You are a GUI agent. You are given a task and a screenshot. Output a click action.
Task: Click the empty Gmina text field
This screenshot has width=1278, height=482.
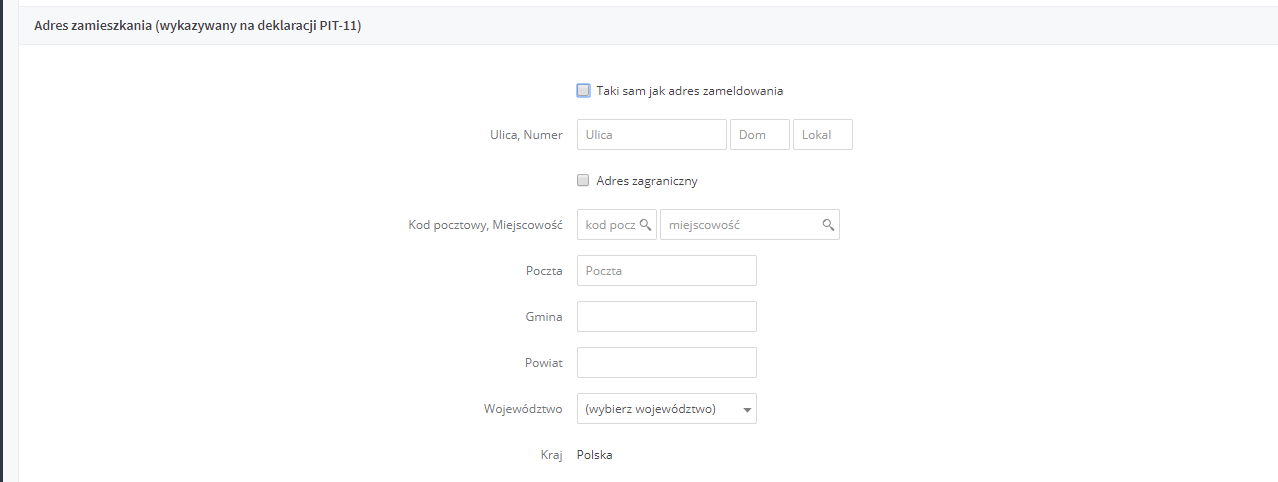pos(667,317)
